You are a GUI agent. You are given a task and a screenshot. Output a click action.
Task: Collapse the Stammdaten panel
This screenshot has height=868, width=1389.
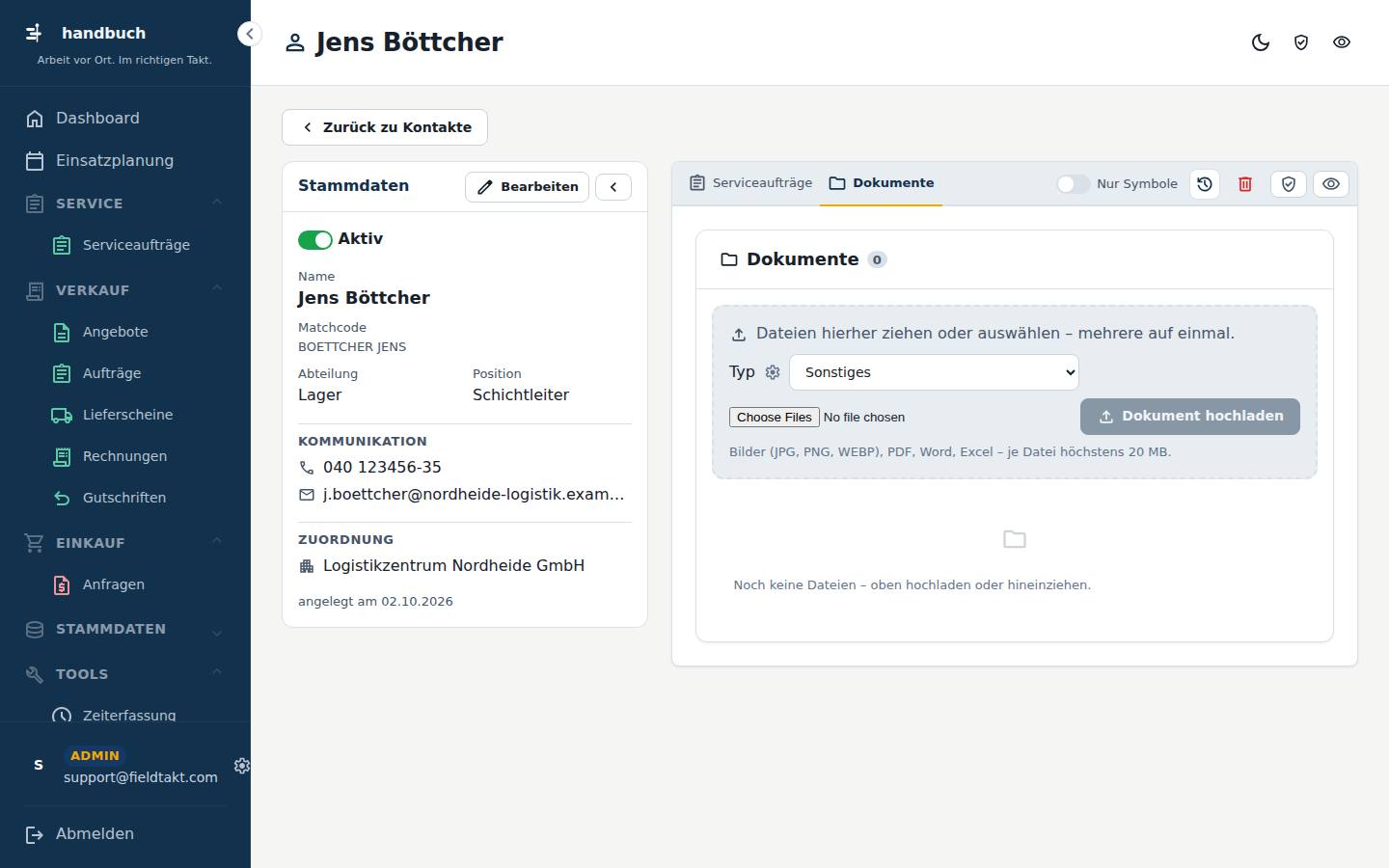pyautogui.click(x=613, y=187)
